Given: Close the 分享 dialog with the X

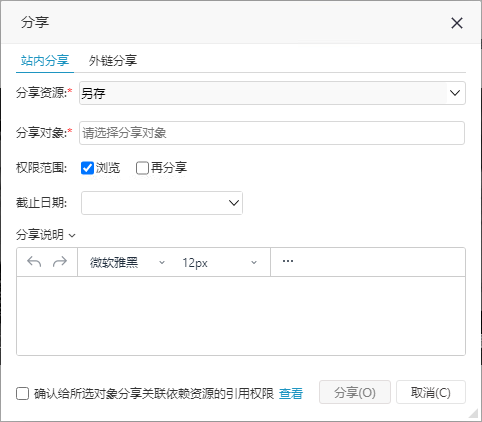Looking at the screenshot, I should tap(457, 23).
